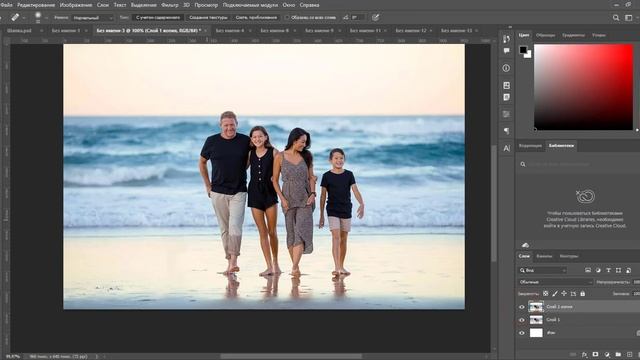
Task: Open the Comments panel icon in side dock
Action: click(x=506, y=51)
